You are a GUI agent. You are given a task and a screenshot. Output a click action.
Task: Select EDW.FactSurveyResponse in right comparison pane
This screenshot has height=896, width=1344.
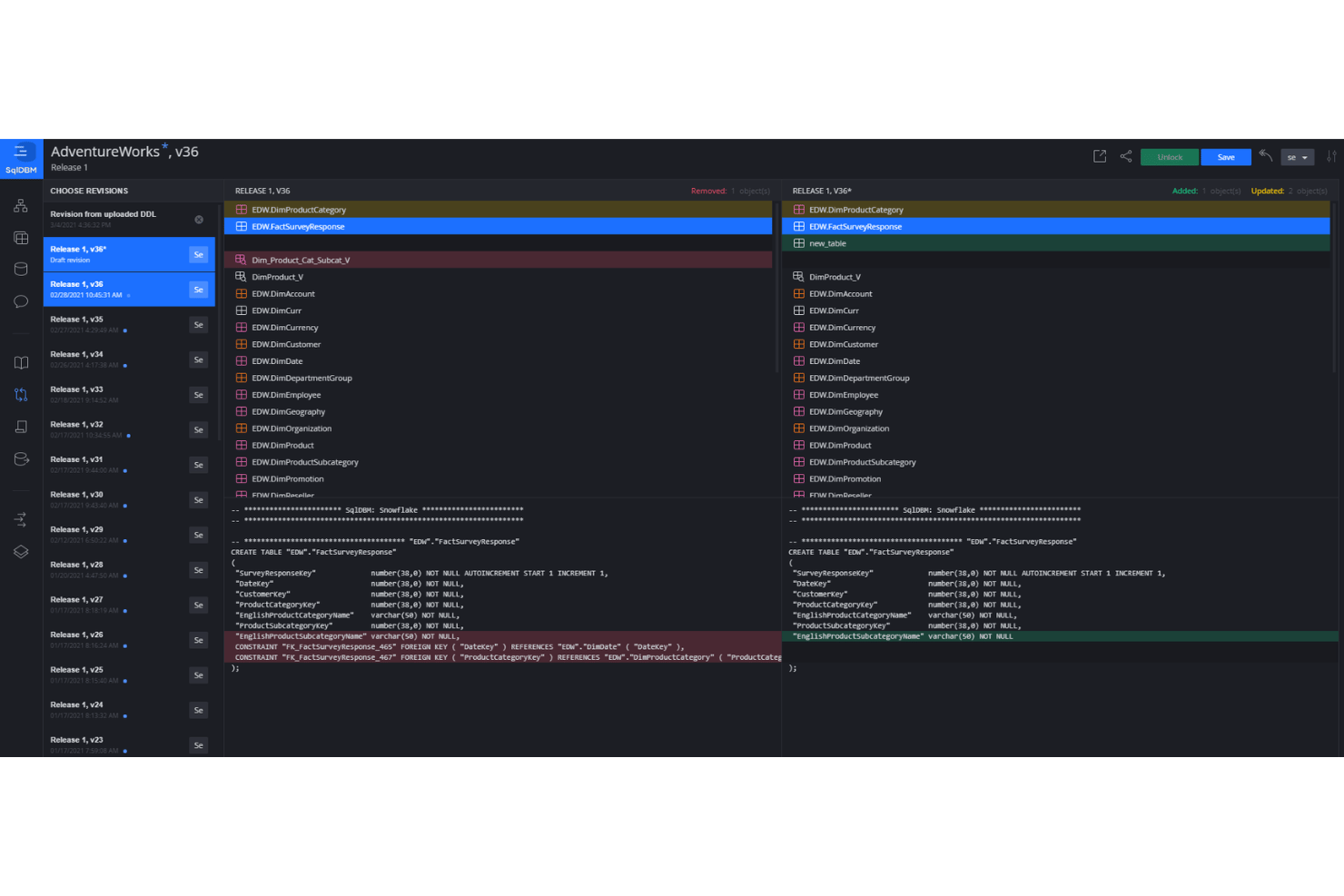[1056, 226]
